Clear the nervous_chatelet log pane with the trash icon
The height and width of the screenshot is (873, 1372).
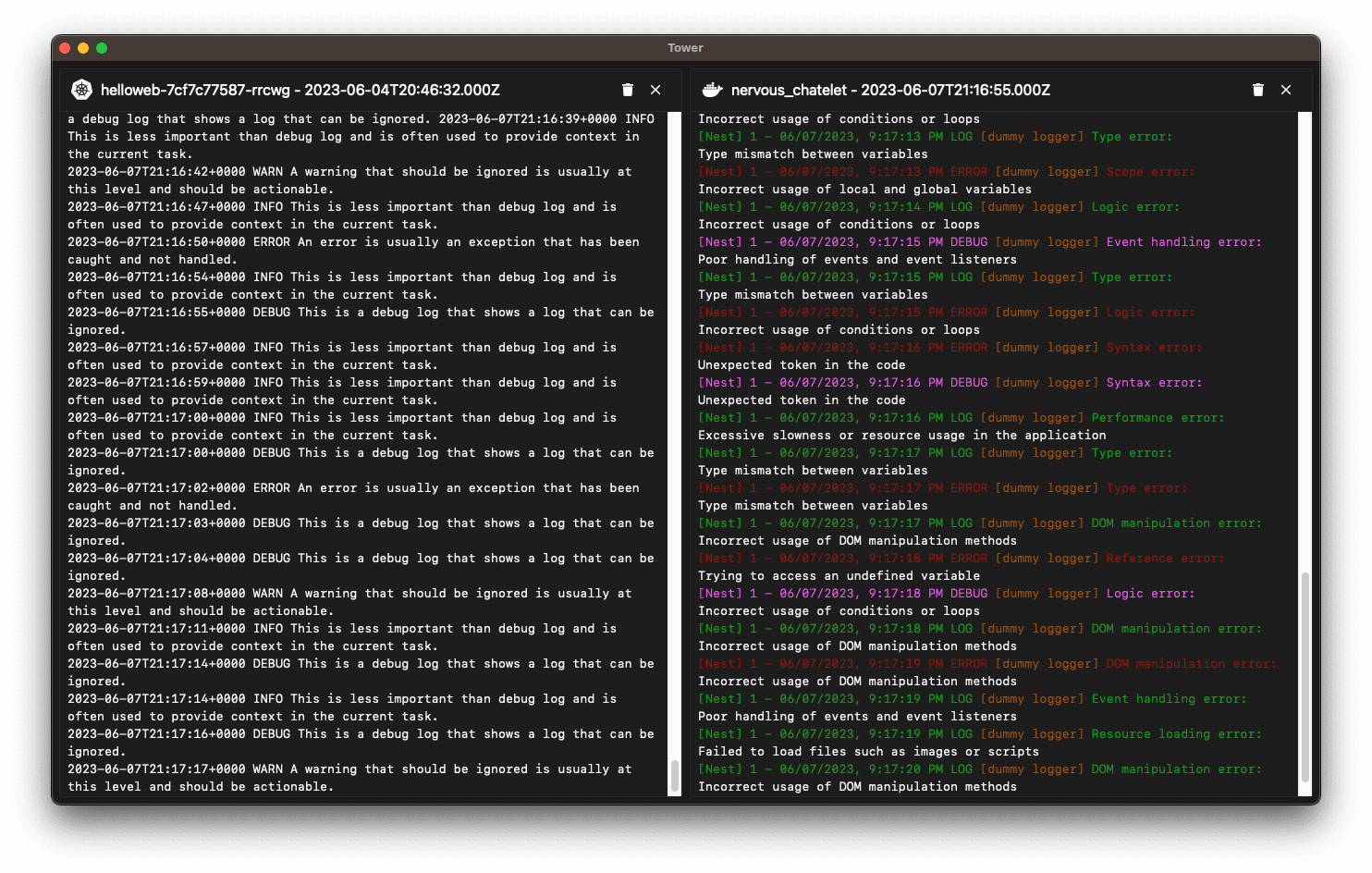(1258, 90)
